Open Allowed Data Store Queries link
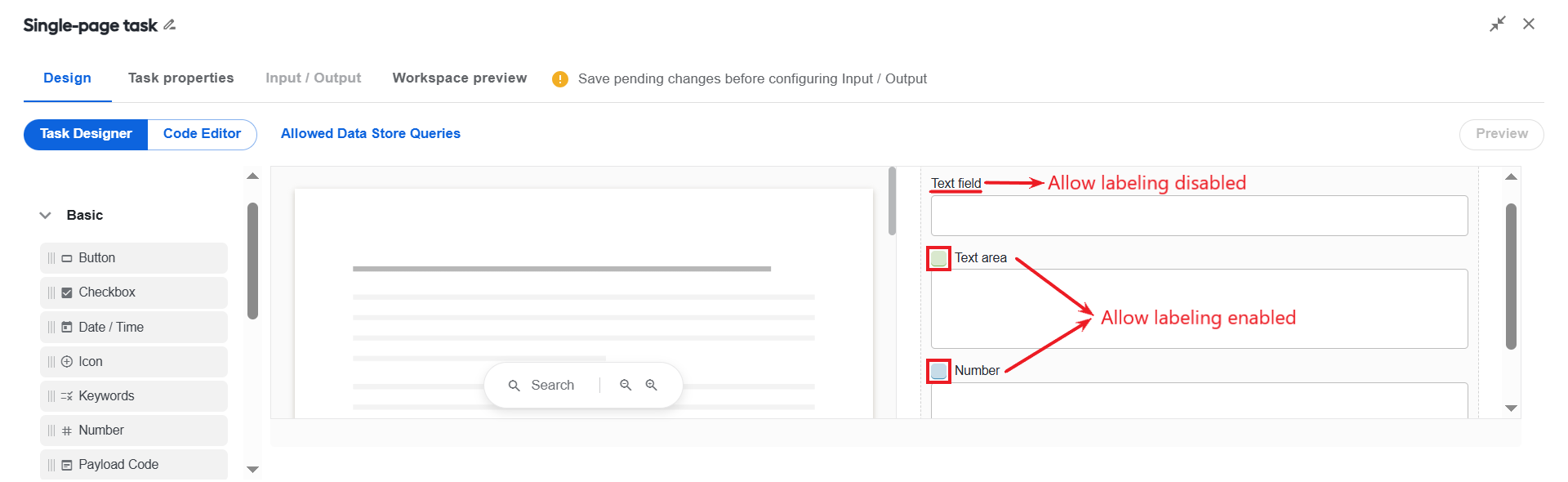 (x=371, y=134)
